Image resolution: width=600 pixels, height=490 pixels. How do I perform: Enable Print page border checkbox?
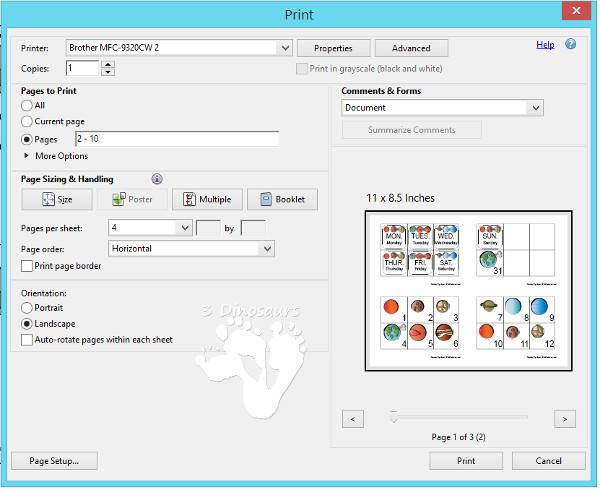click(27, 266)
